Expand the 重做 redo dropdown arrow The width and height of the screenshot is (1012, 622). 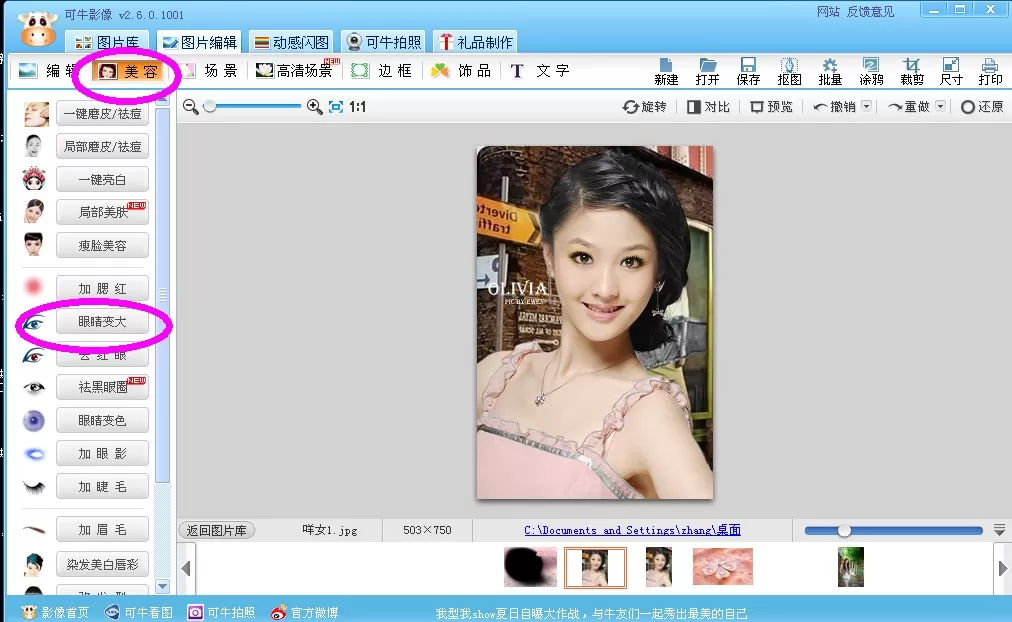pos(940,106)
